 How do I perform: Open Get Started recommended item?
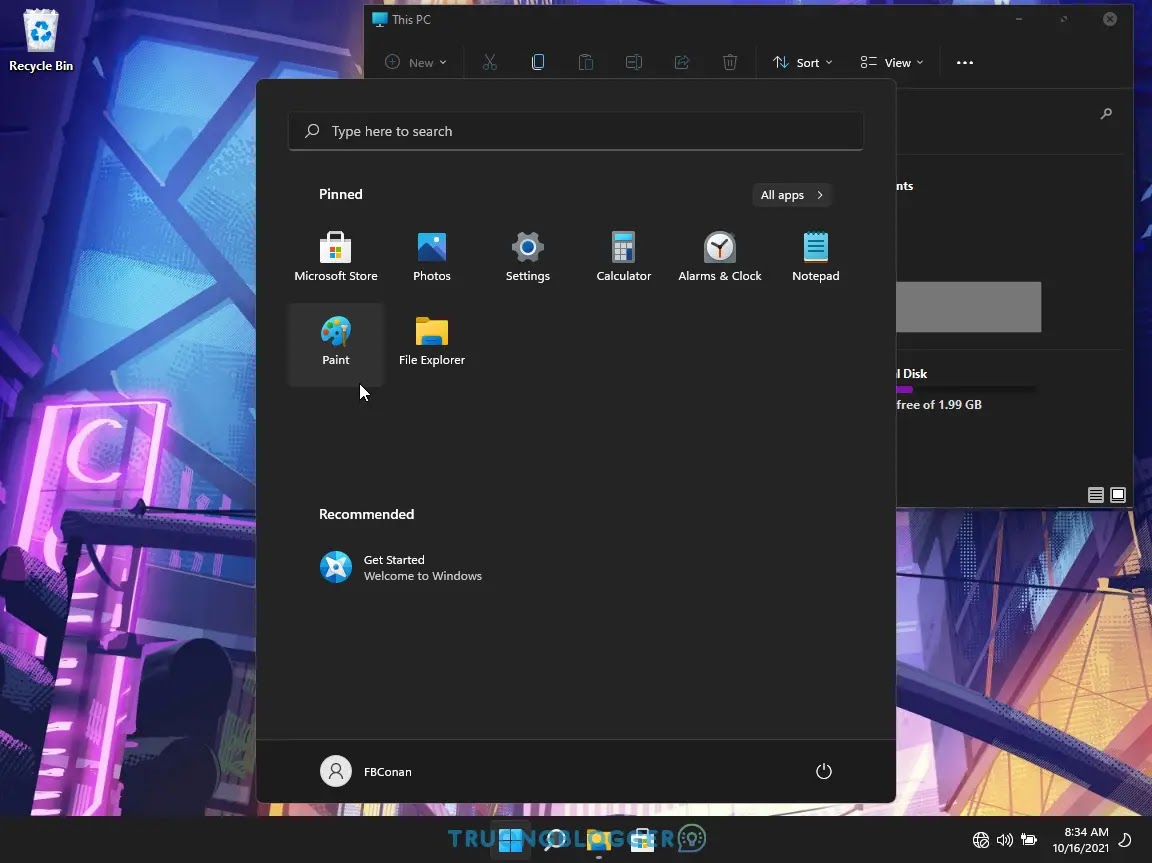[401, 567]
